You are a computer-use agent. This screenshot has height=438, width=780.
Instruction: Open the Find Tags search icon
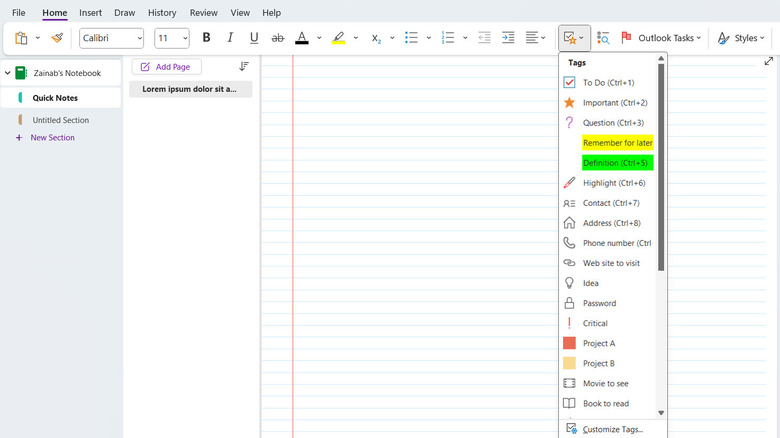[x=603, y=38]
